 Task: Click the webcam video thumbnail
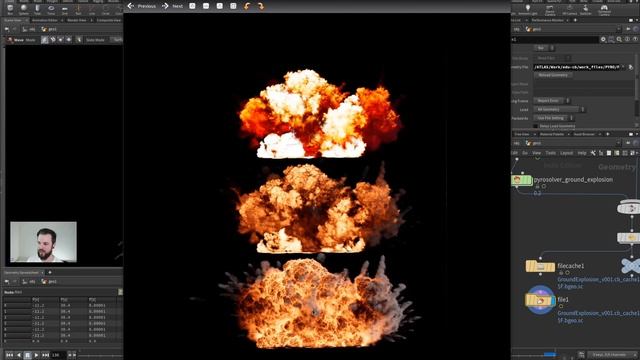coord(43,242)
